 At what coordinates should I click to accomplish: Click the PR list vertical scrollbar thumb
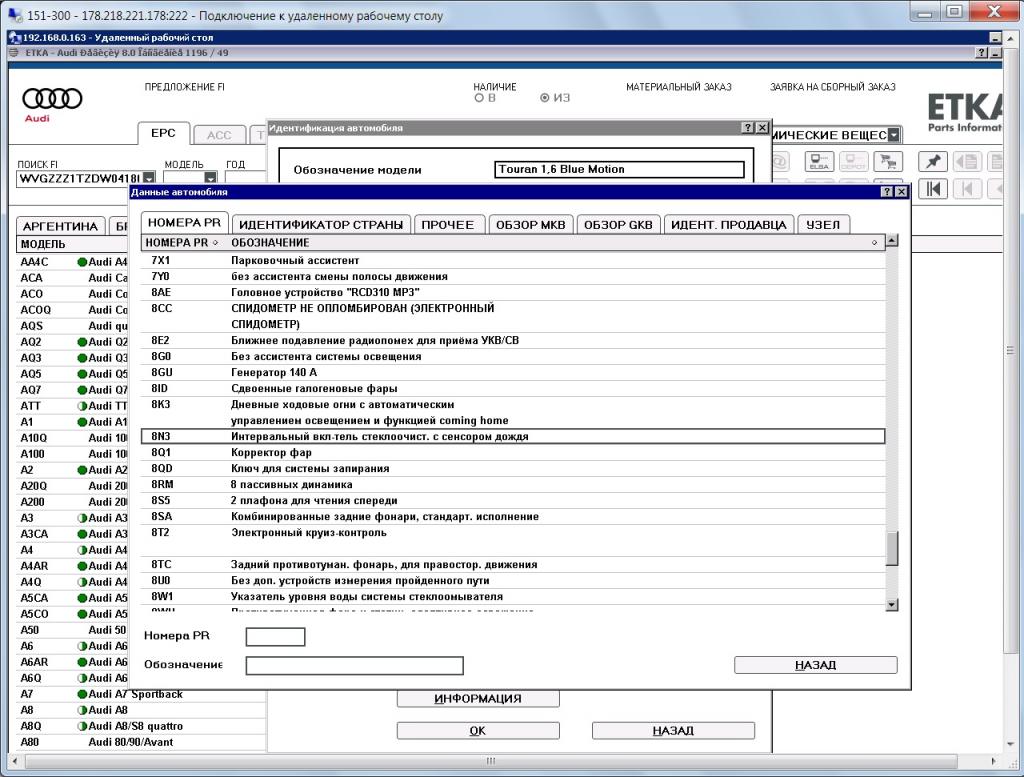click(892, 548)
